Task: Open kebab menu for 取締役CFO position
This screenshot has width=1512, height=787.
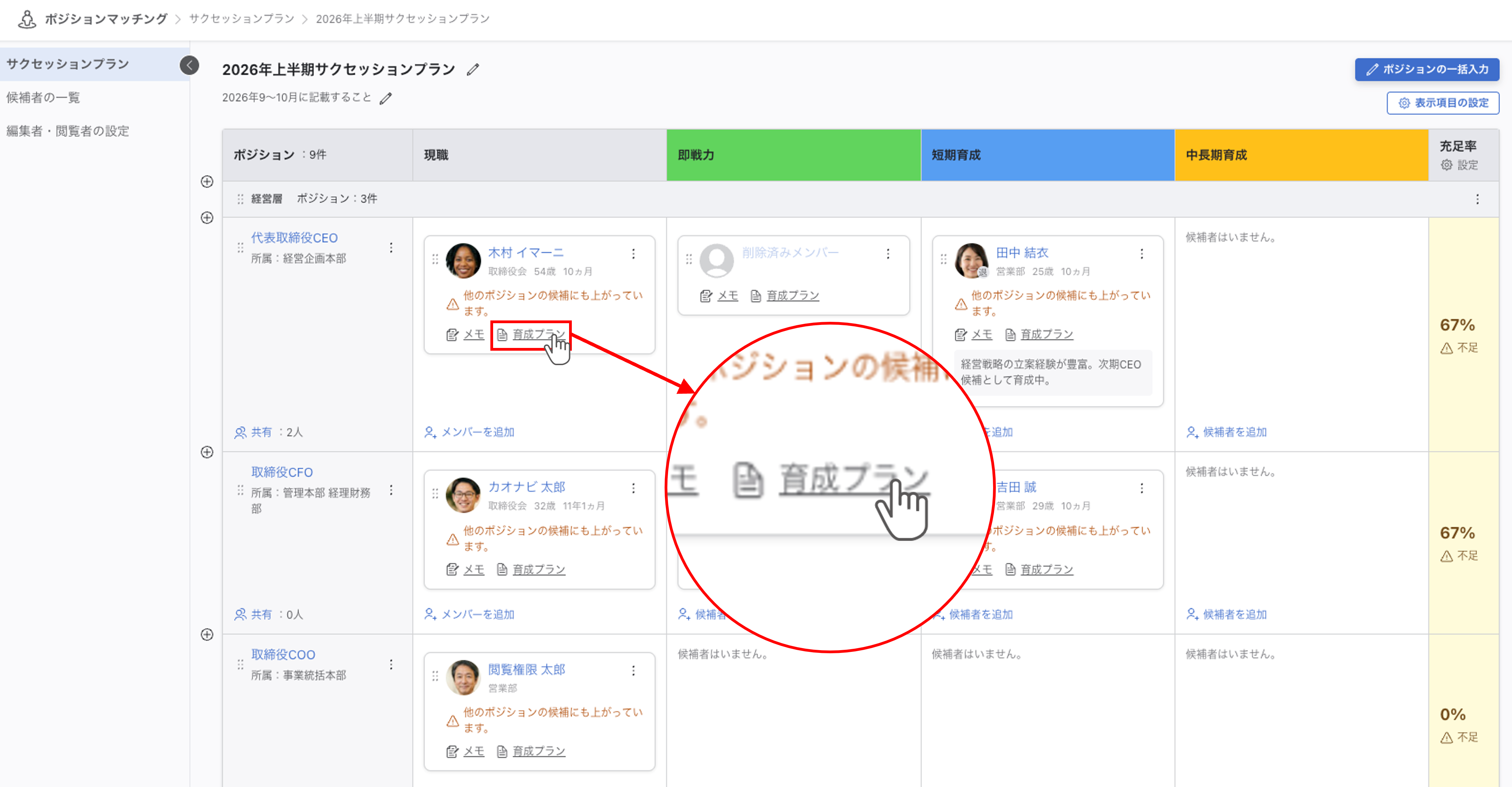Action: point(391,490)
